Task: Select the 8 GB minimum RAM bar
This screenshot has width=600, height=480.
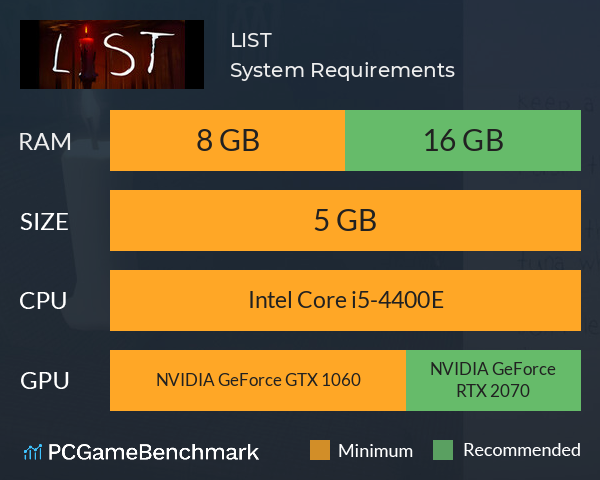Action: (227, 140)
